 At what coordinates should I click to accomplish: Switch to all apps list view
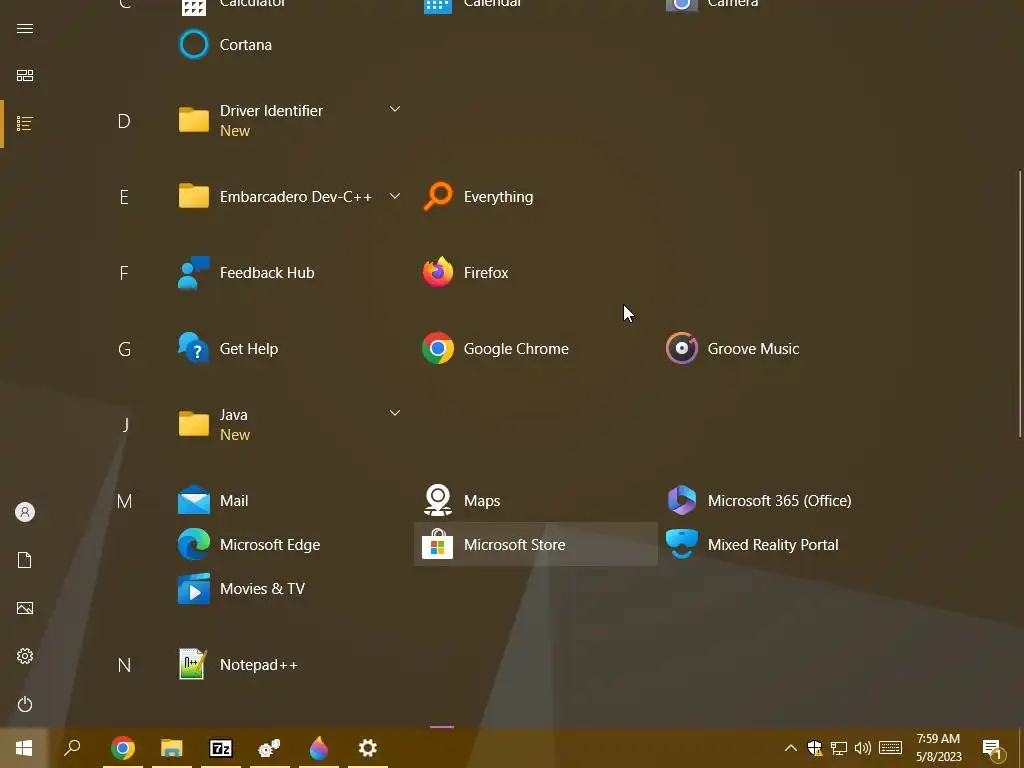[x=25, y=123]
